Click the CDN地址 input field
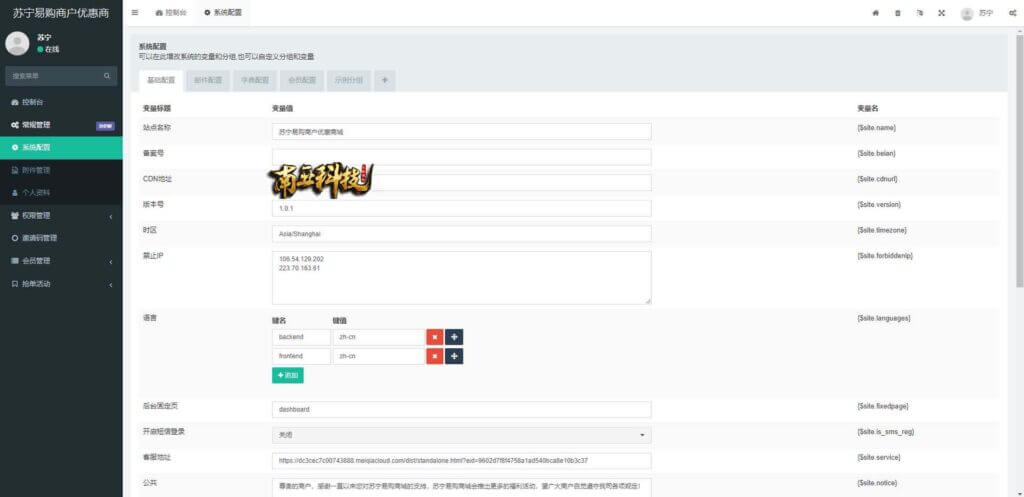Image resolution: width=1024 pixels, height=497 pixels. click(462, 183)
